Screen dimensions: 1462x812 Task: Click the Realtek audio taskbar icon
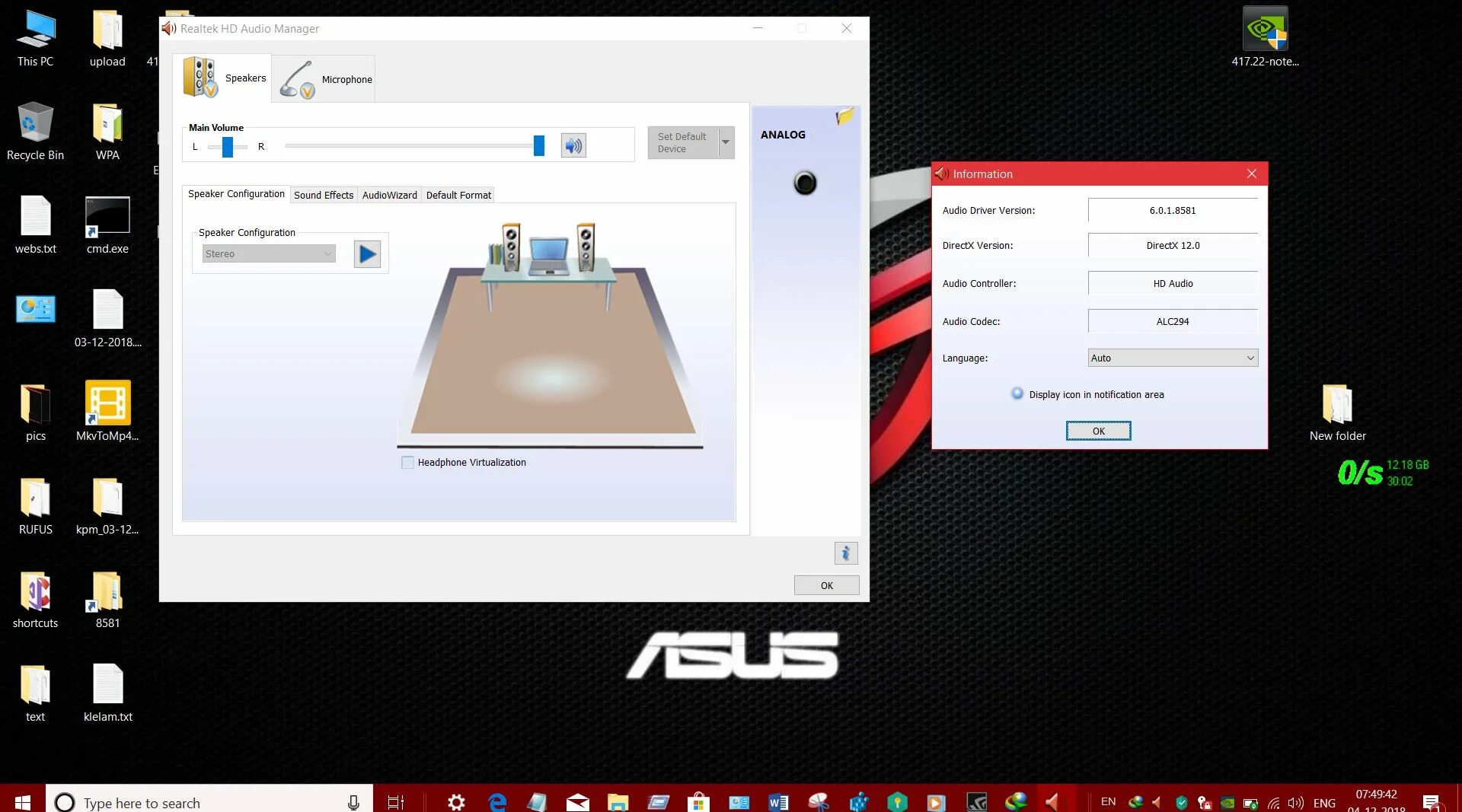click(x=1052, y=802)
